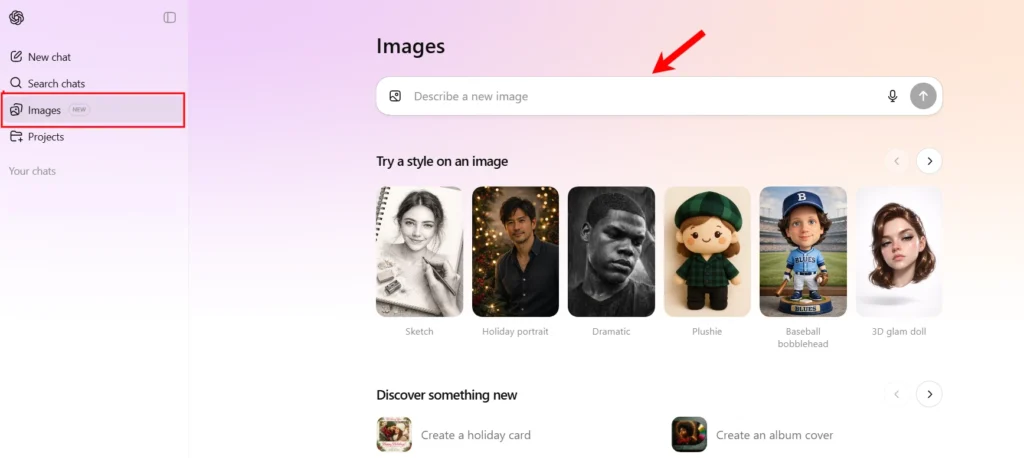Click the Images sidebar icon

[x=16, y=110]
